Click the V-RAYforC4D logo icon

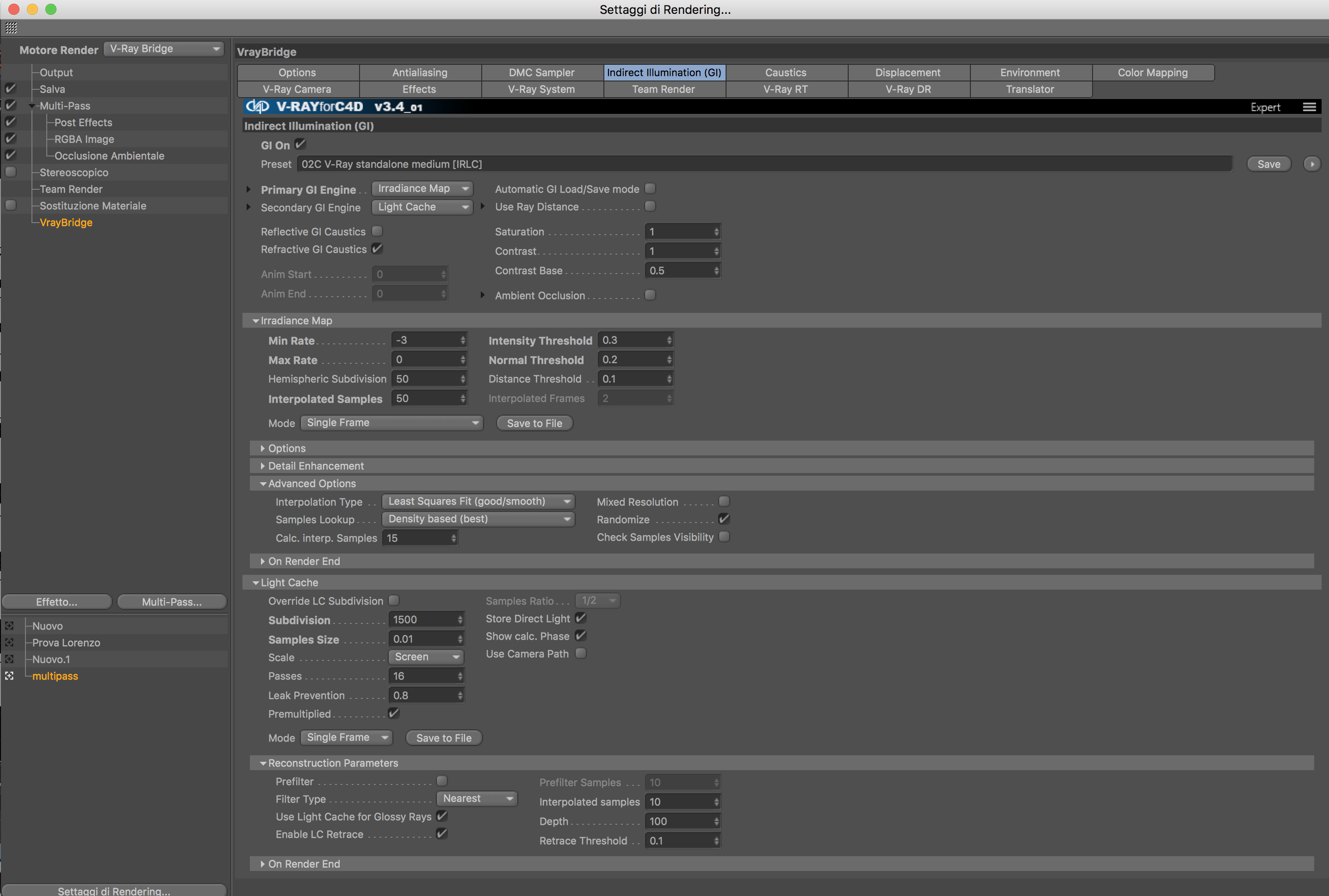click(258, 107)
